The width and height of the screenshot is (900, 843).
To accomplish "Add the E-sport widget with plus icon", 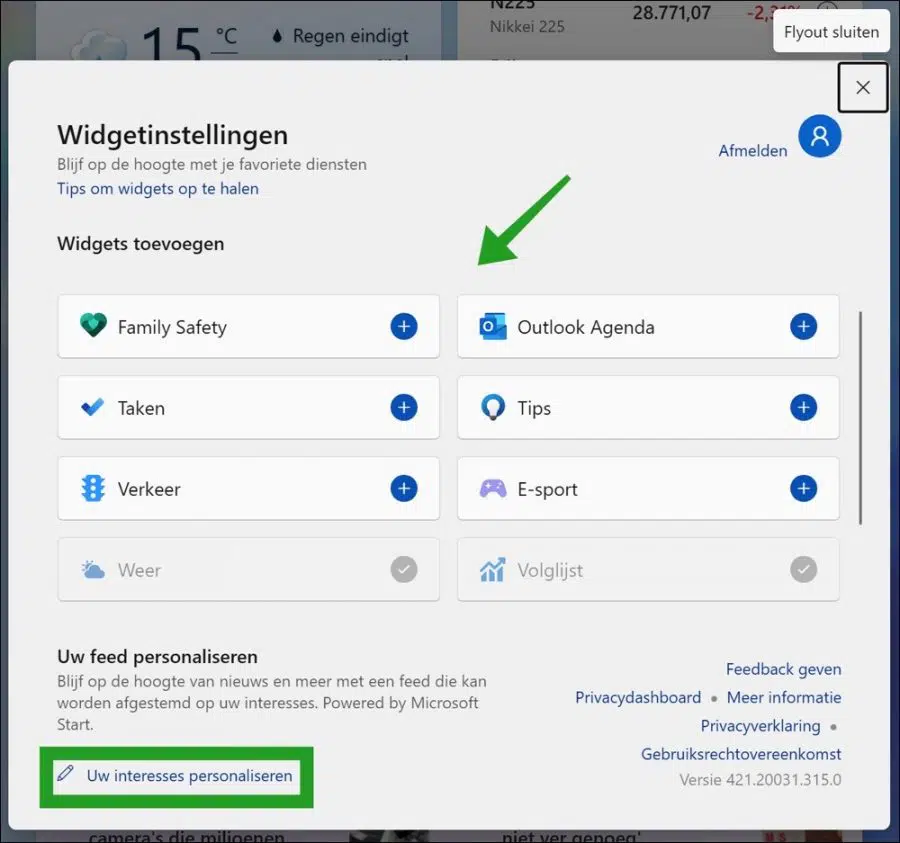I will pyautogui.click(x=803, y=488).
